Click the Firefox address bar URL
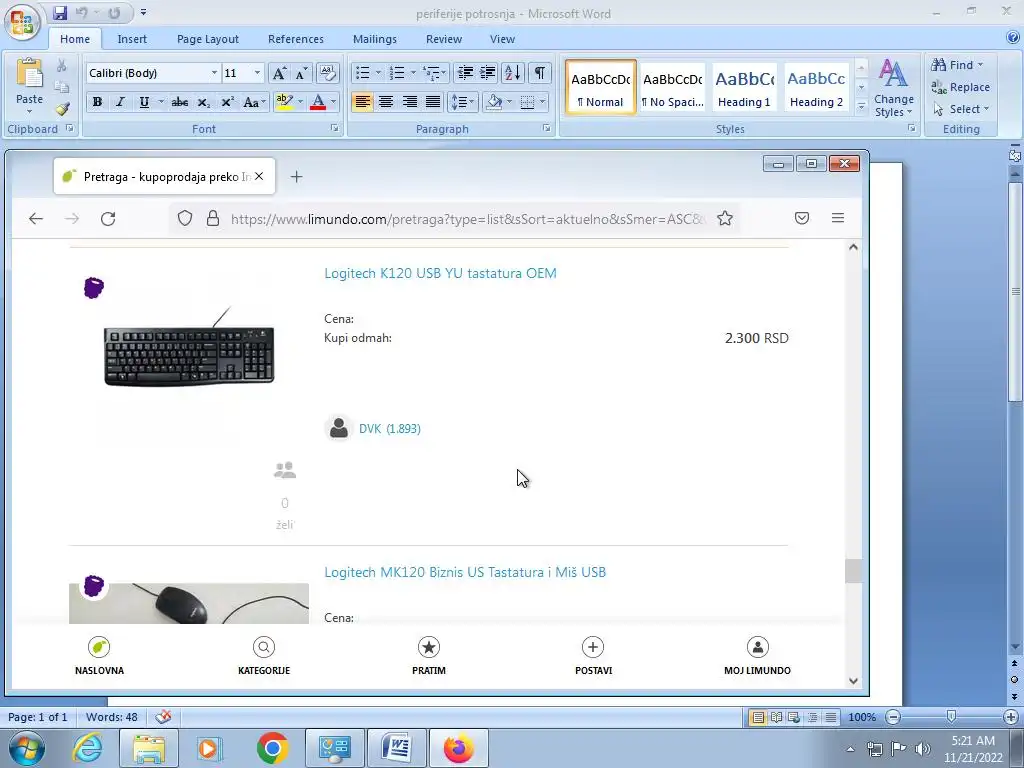The image size is (1024, 768). pos(468,219)
